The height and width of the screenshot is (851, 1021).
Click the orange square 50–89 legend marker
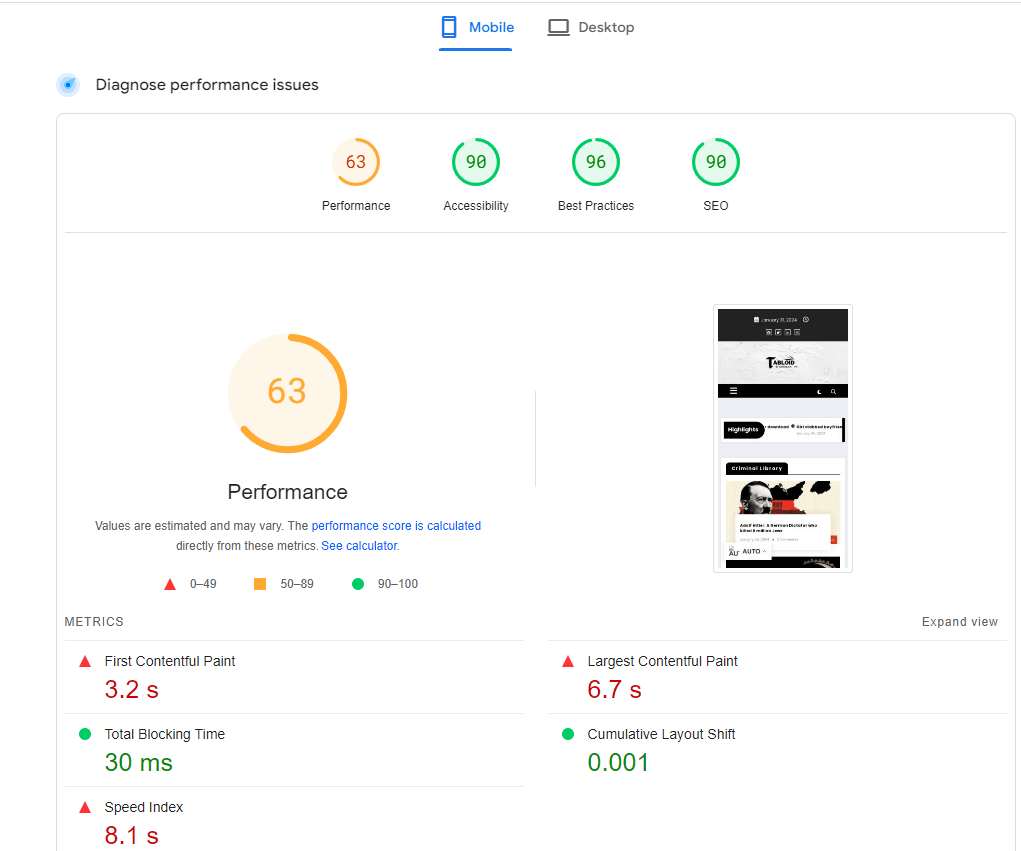coord(260,584)
